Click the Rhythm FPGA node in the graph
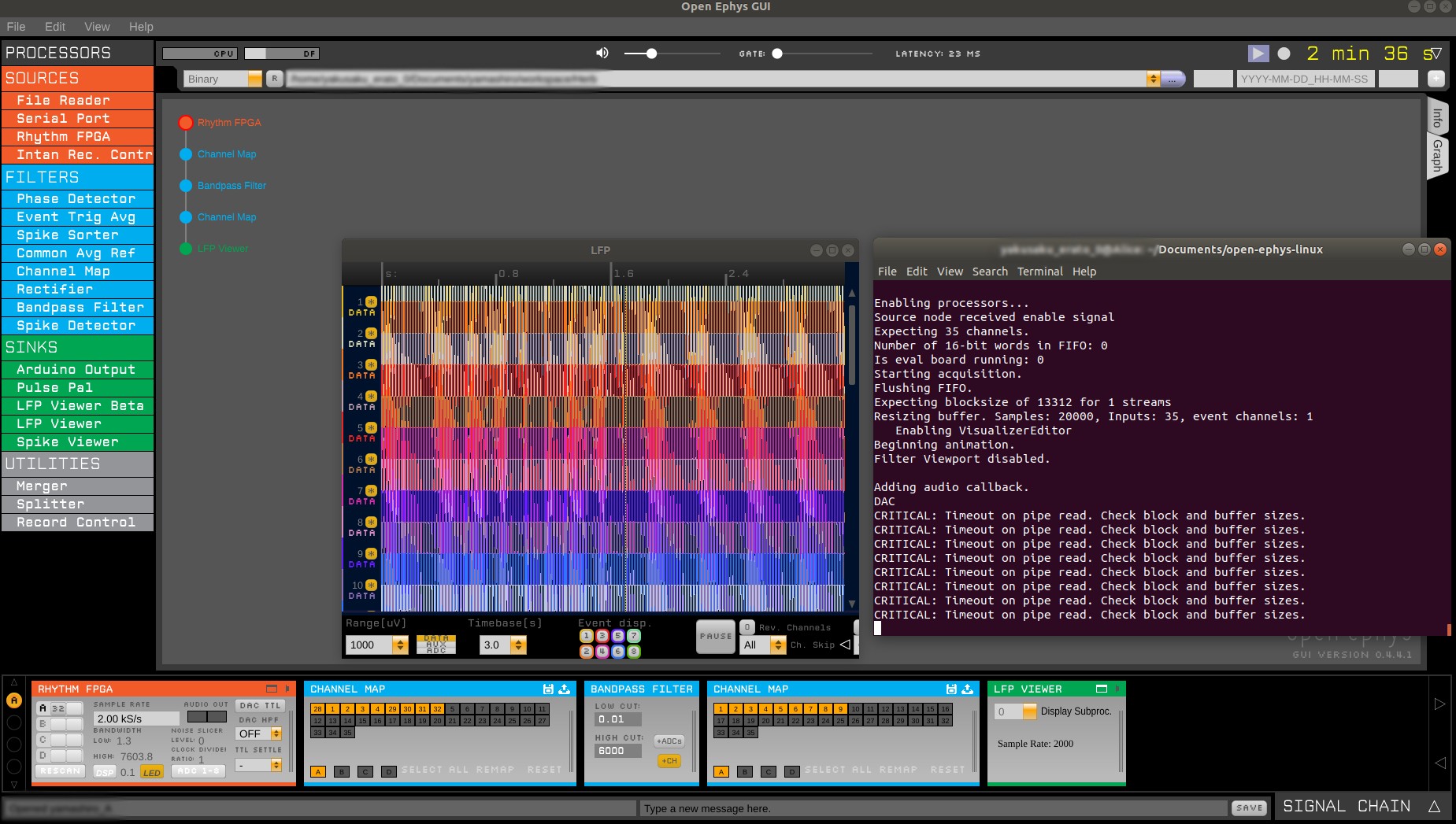 186,123
